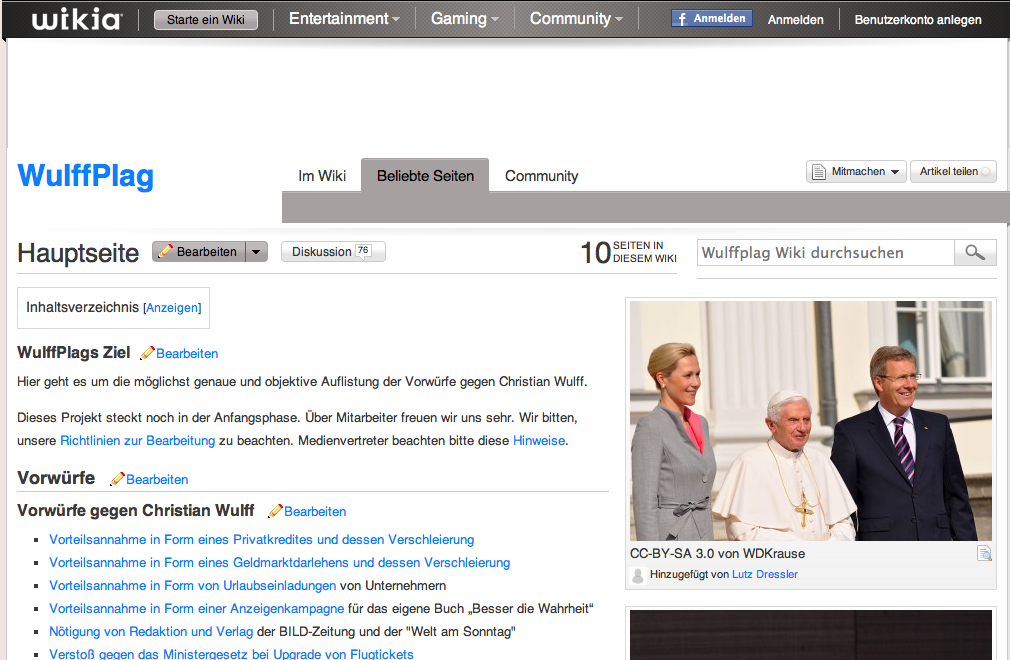Click the Facebook Anmelden login button

712,19
